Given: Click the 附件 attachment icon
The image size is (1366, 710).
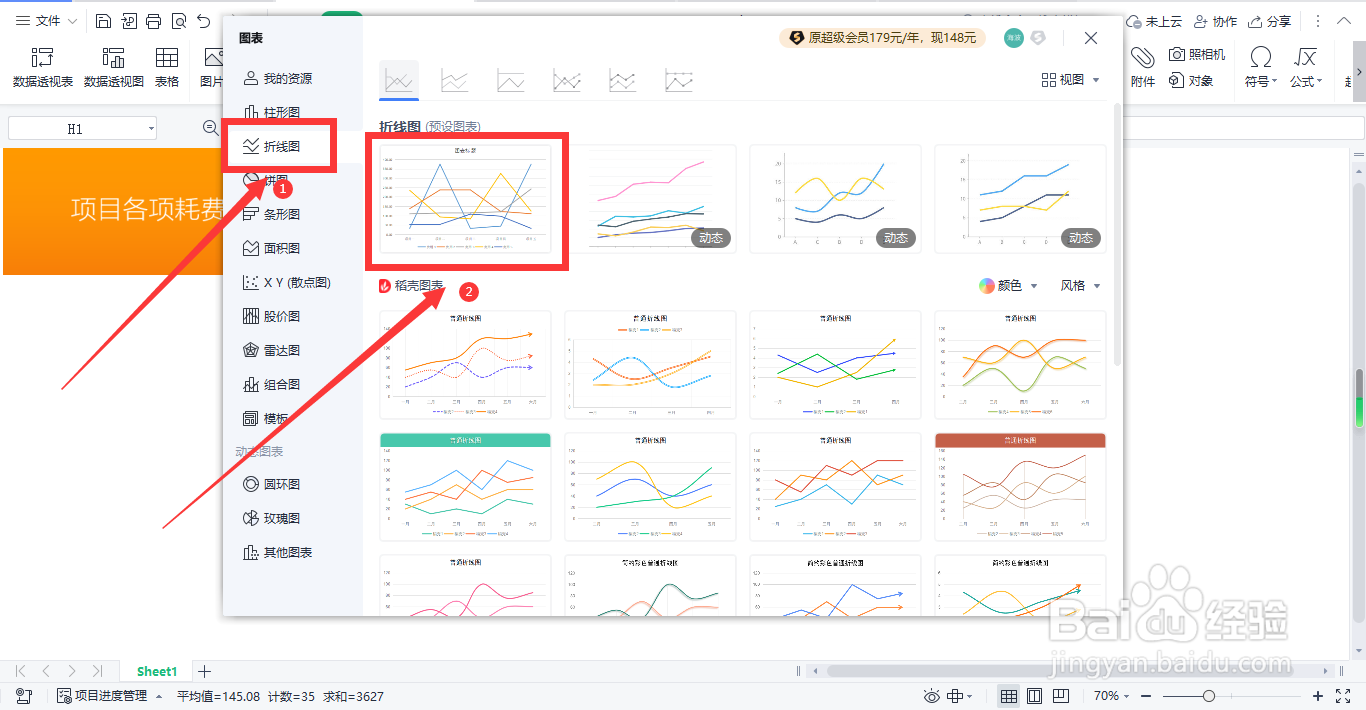Looking at the screenshot, I should (x=1143, y=68).
